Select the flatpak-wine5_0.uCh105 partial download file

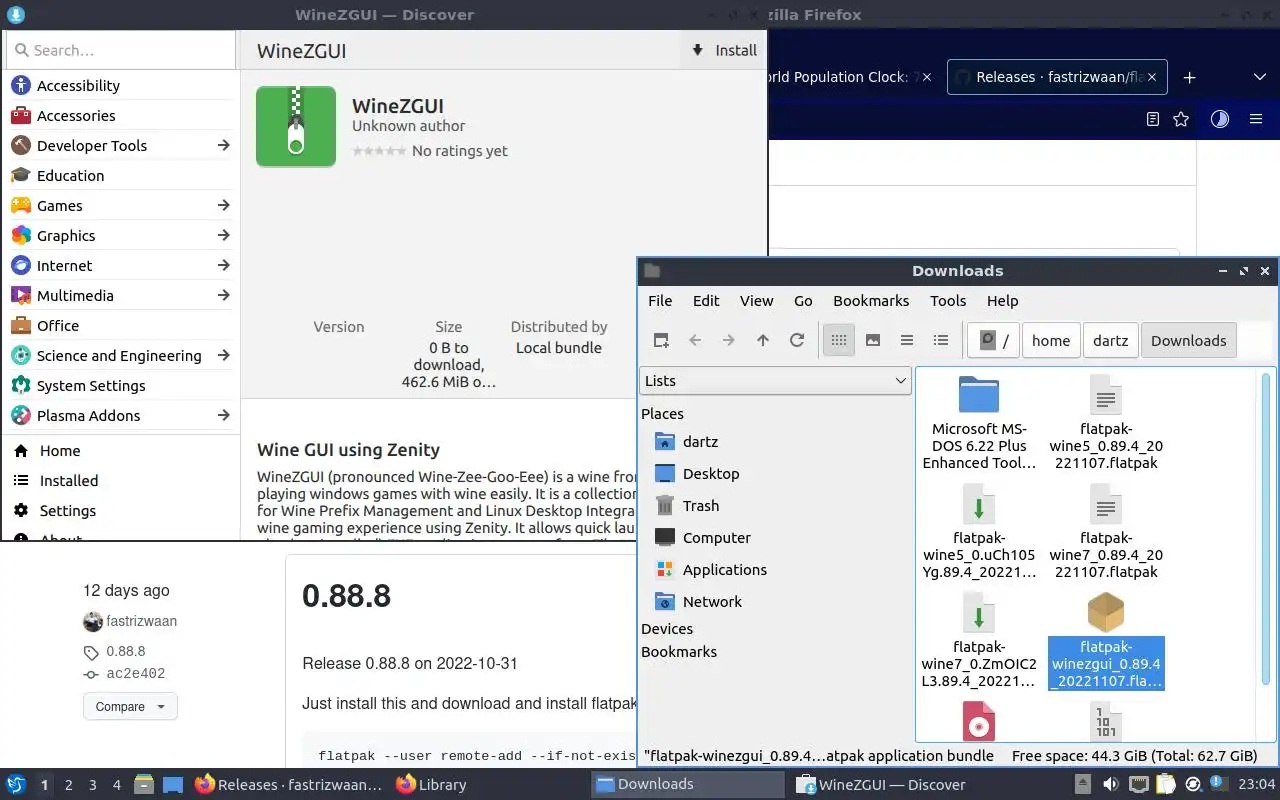pos(979,531)
